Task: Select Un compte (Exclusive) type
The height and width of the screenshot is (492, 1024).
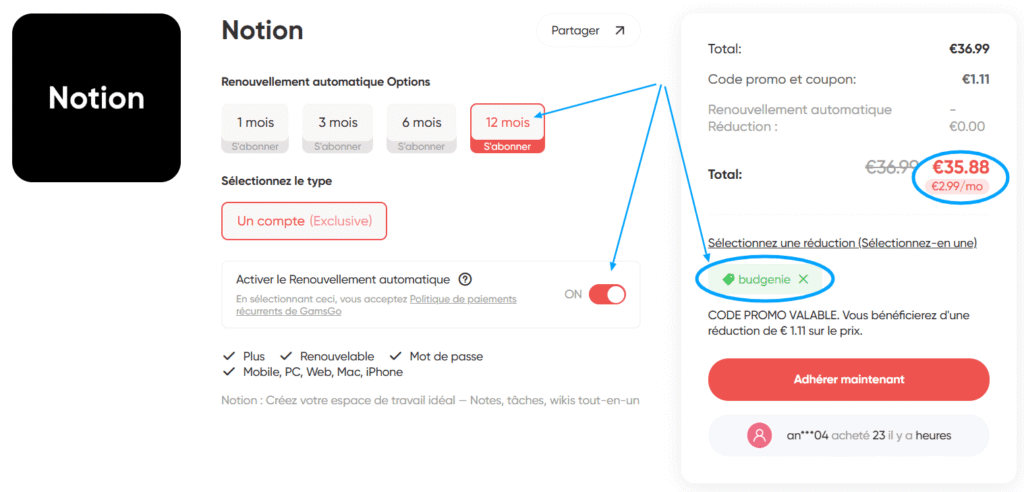Action: coord(304,220)
